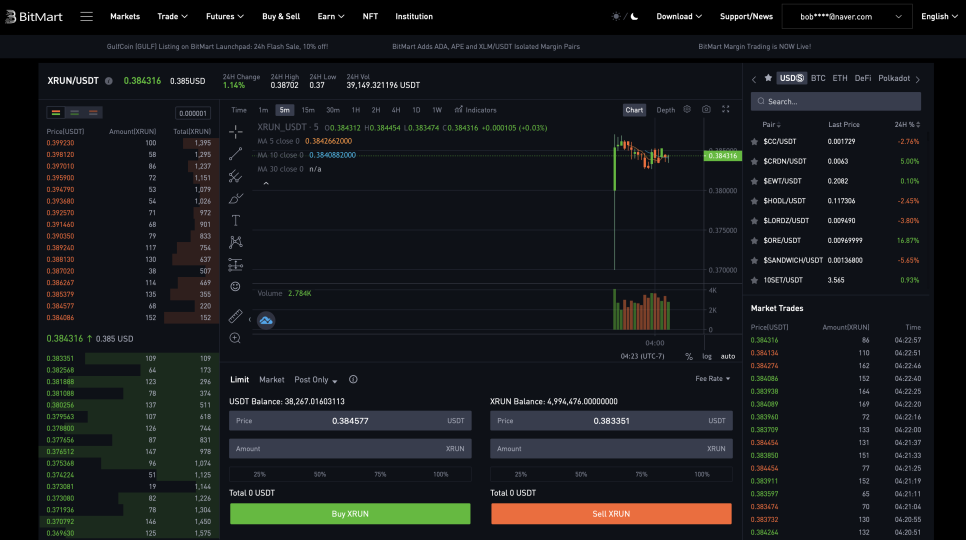Open the NFT page
Viewport: 966px width, 540px height.
[370, 17]
